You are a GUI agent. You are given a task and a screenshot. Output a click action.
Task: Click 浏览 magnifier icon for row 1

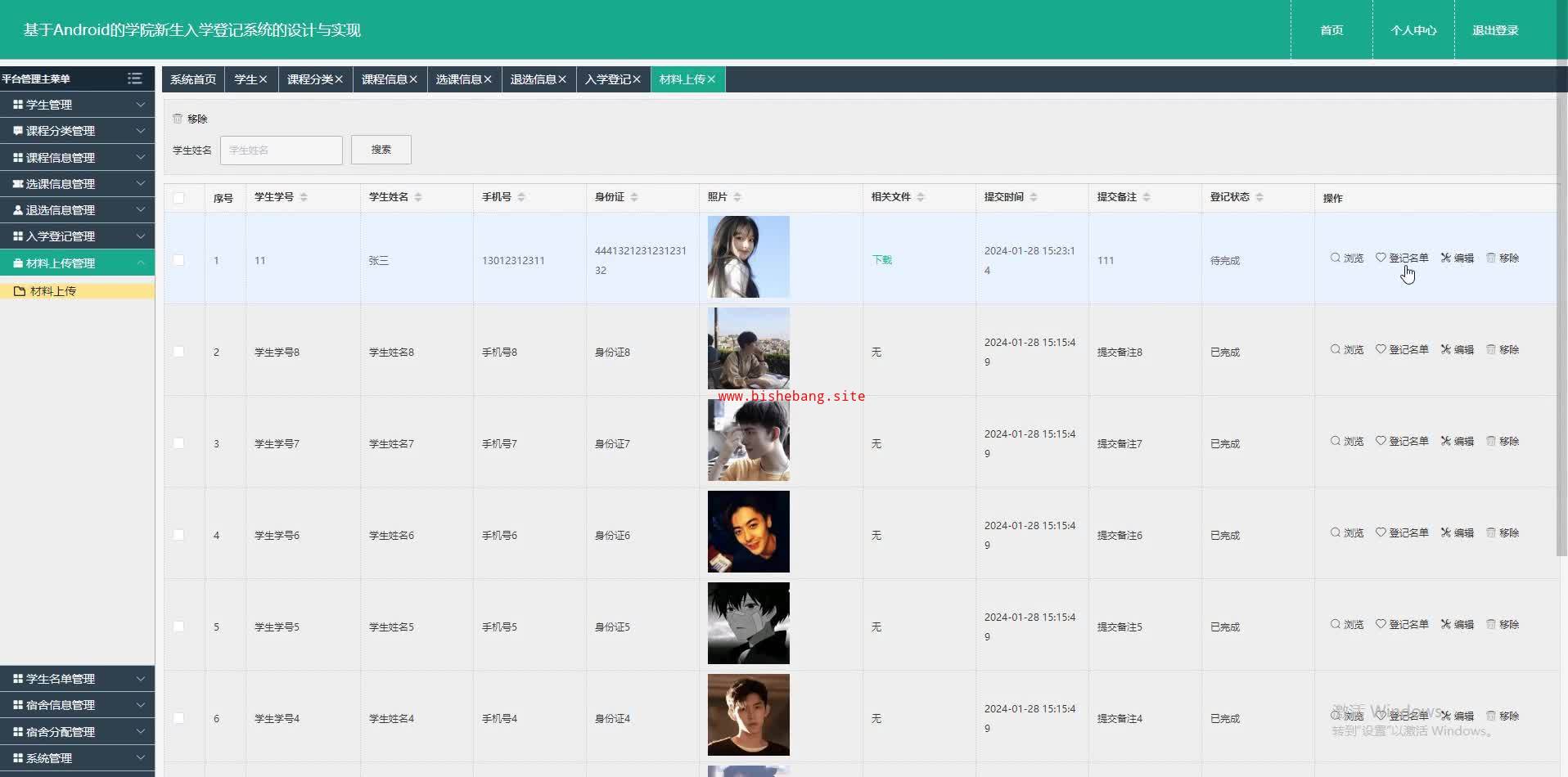tap(1336, 258)
